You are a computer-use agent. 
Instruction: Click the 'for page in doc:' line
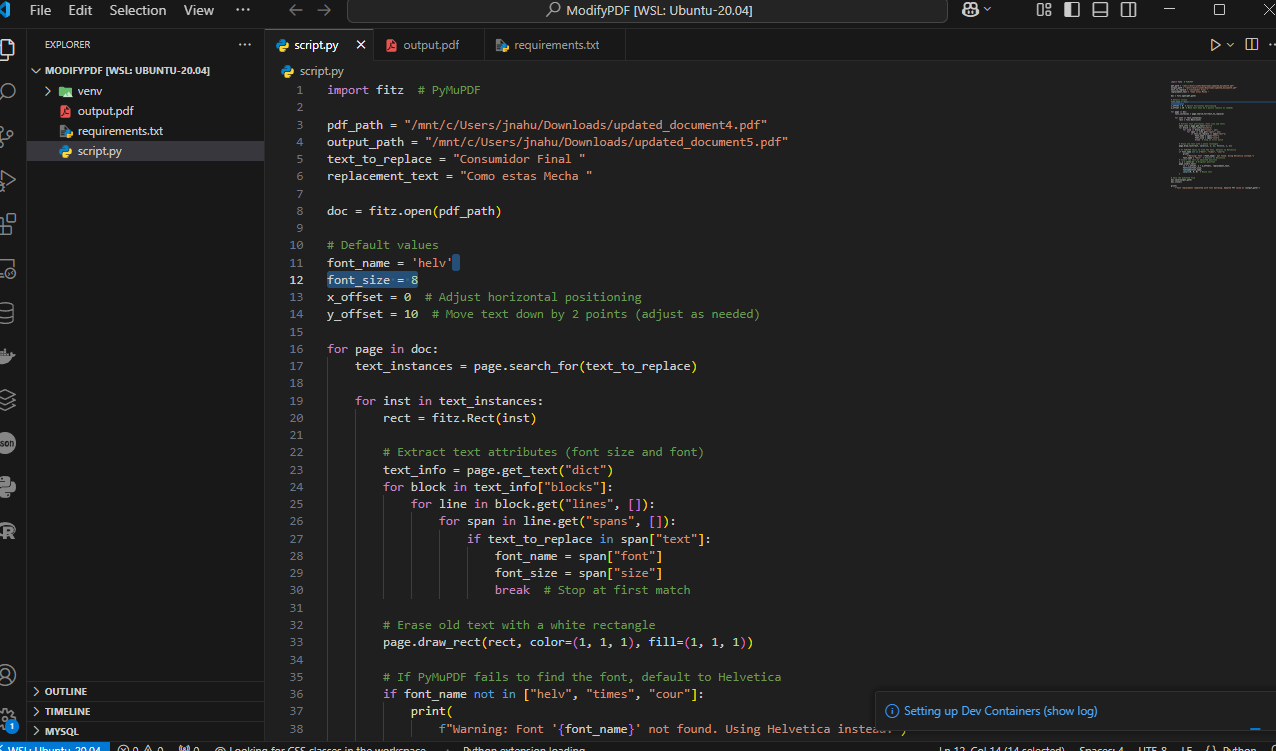[x=382, y=349]
